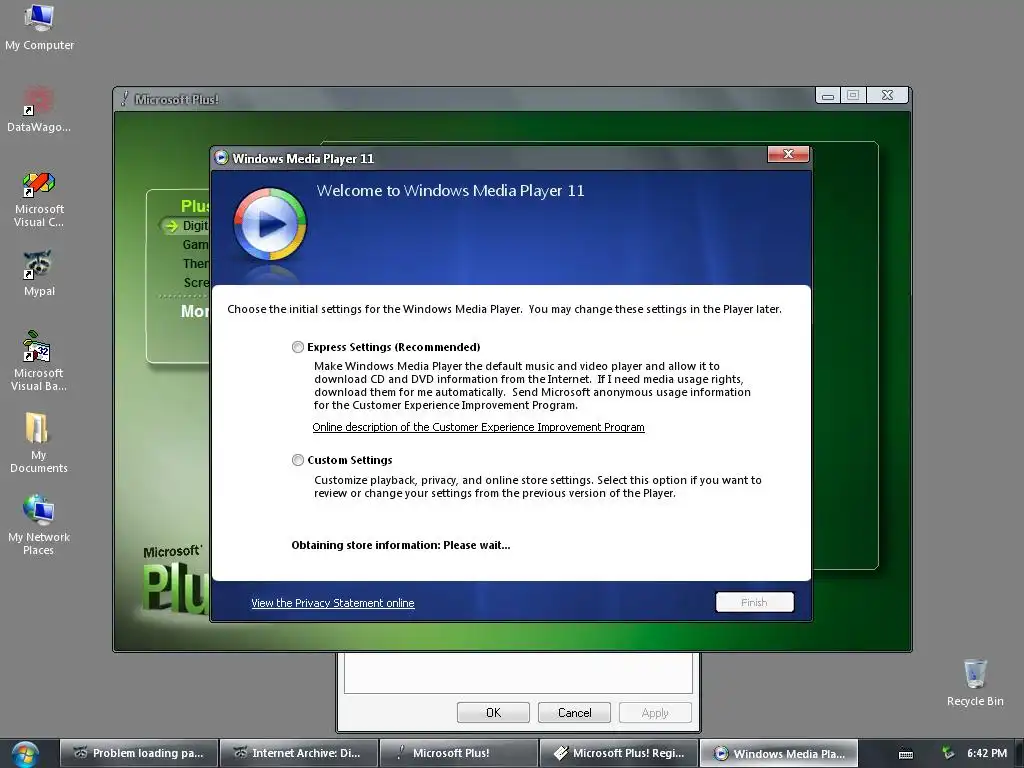The image size is (1024, 768).
Task: Close the Windows Media Player 11 dialog
Action: tap(788, 154)
